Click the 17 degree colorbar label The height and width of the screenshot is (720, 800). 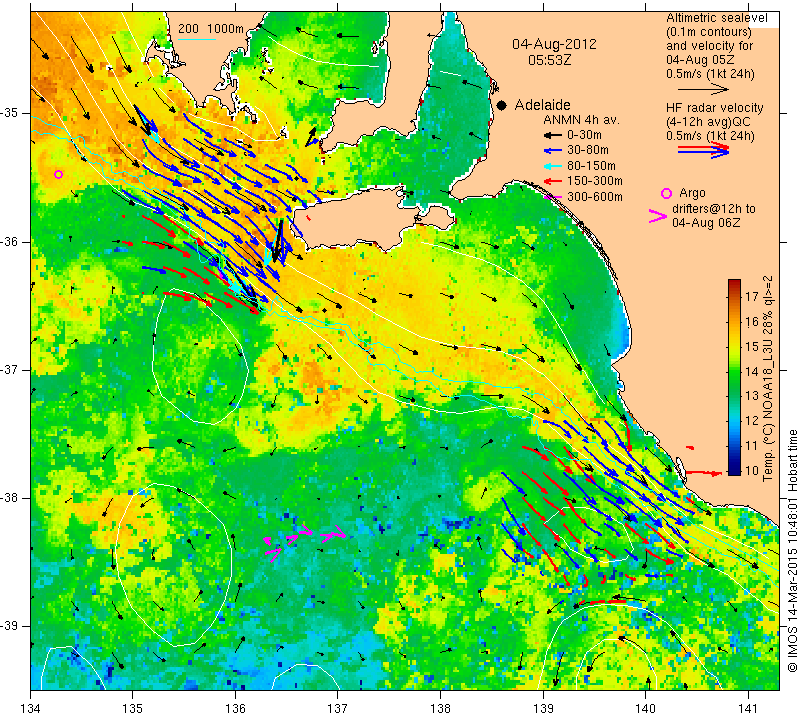pyautogui.click(x=752, y=296)
